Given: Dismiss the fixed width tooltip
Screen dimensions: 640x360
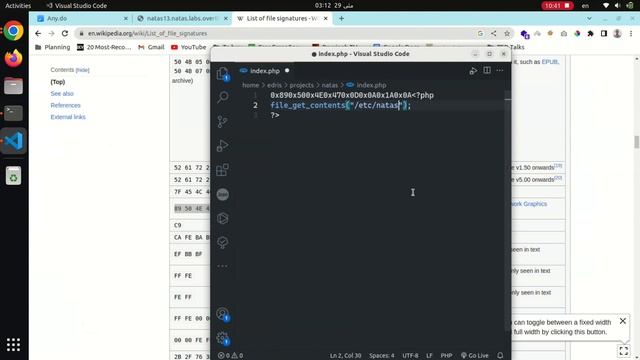Looking at the screenshot, I should coord(623,321).
